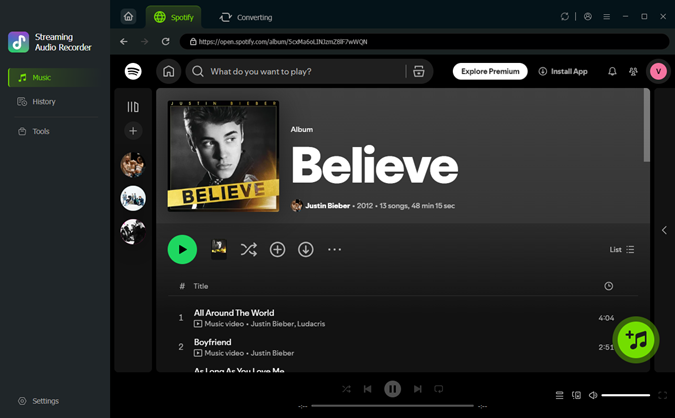
Task: Play the album with the green play button
Action: click(182, 249)
